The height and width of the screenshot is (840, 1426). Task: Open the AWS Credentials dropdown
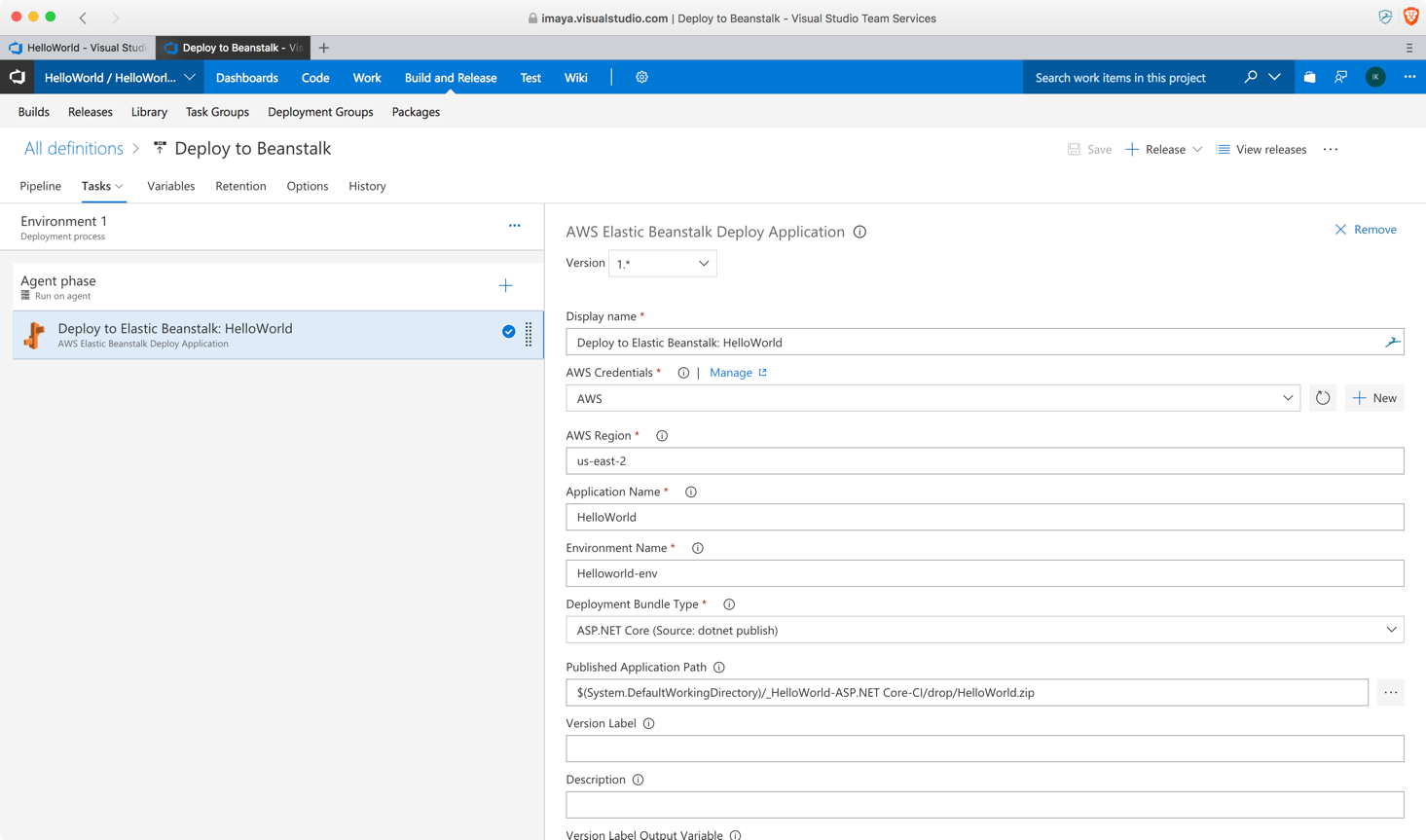[932, 398]
